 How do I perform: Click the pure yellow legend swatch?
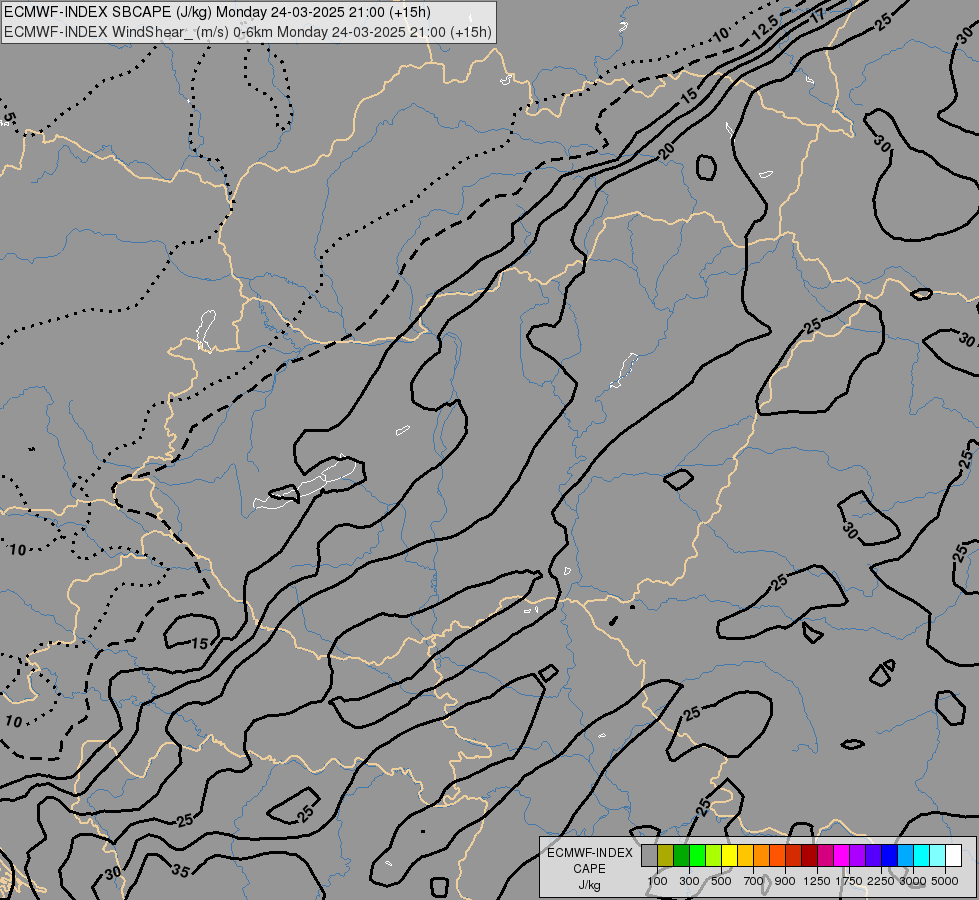[x=730, y=856]
